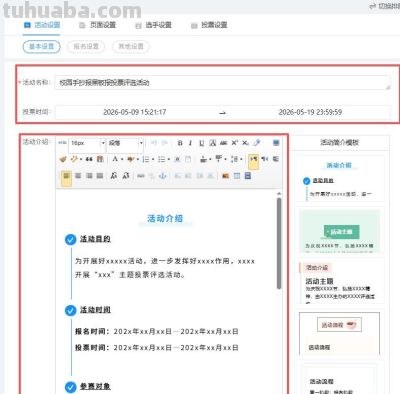Select the 基本设置 sub-tab
This screenshot has height=394, width=400.
click(x=42, y=46)
